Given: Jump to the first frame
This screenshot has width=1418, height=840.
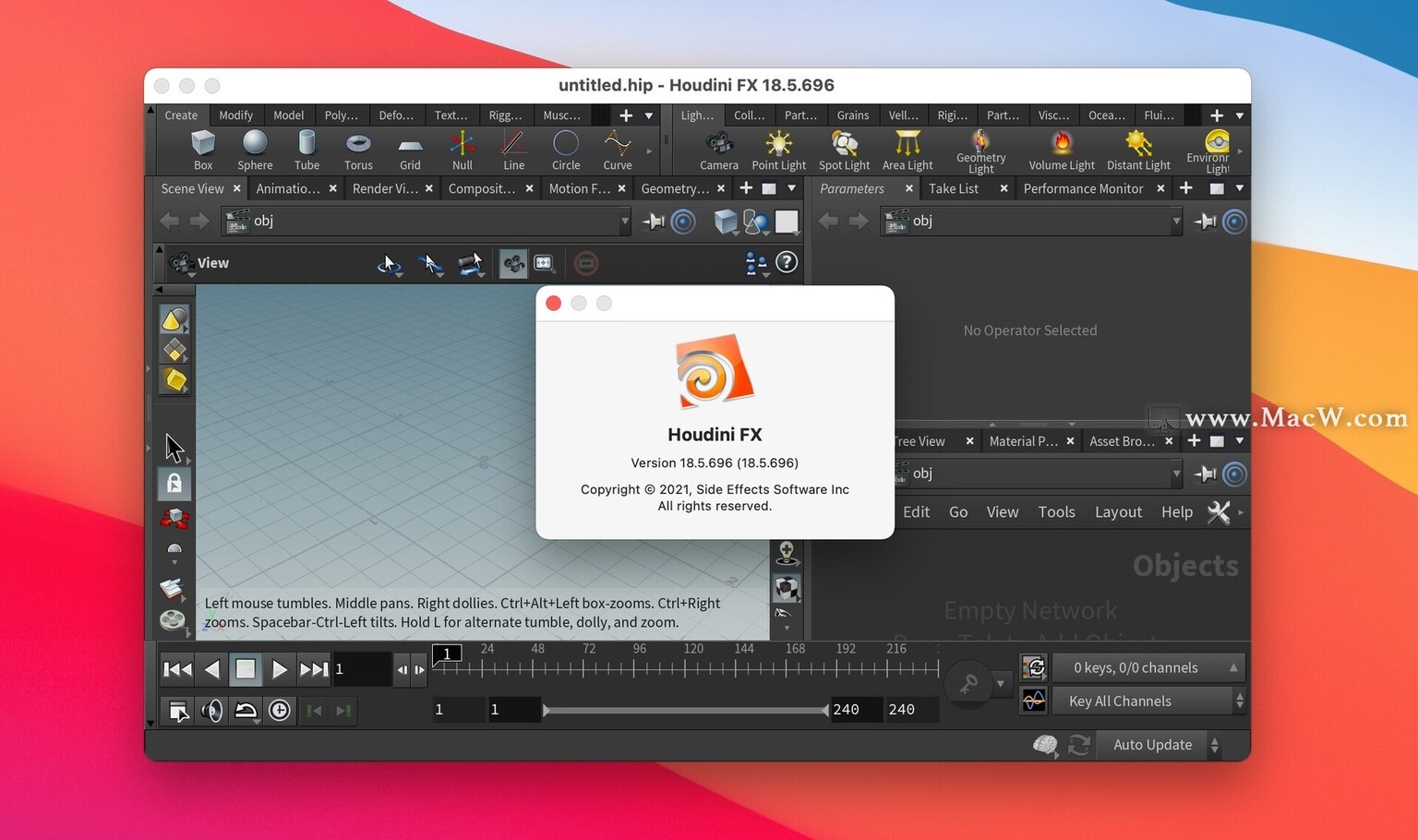Looking at the screenshot, I should 177,668.
